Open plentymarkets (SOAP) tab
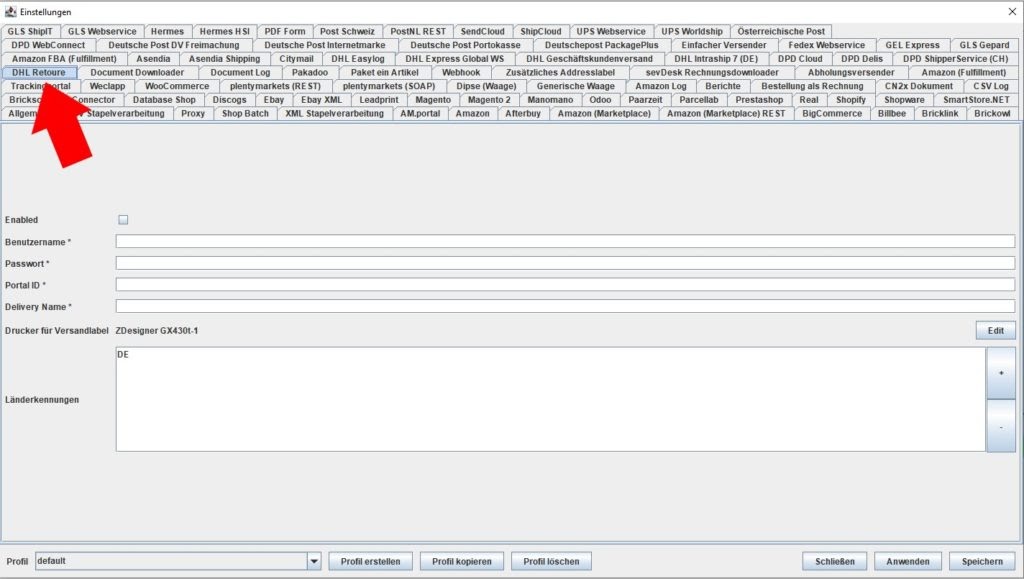Screen dimensions: 1024x579 tap(389, 86)
